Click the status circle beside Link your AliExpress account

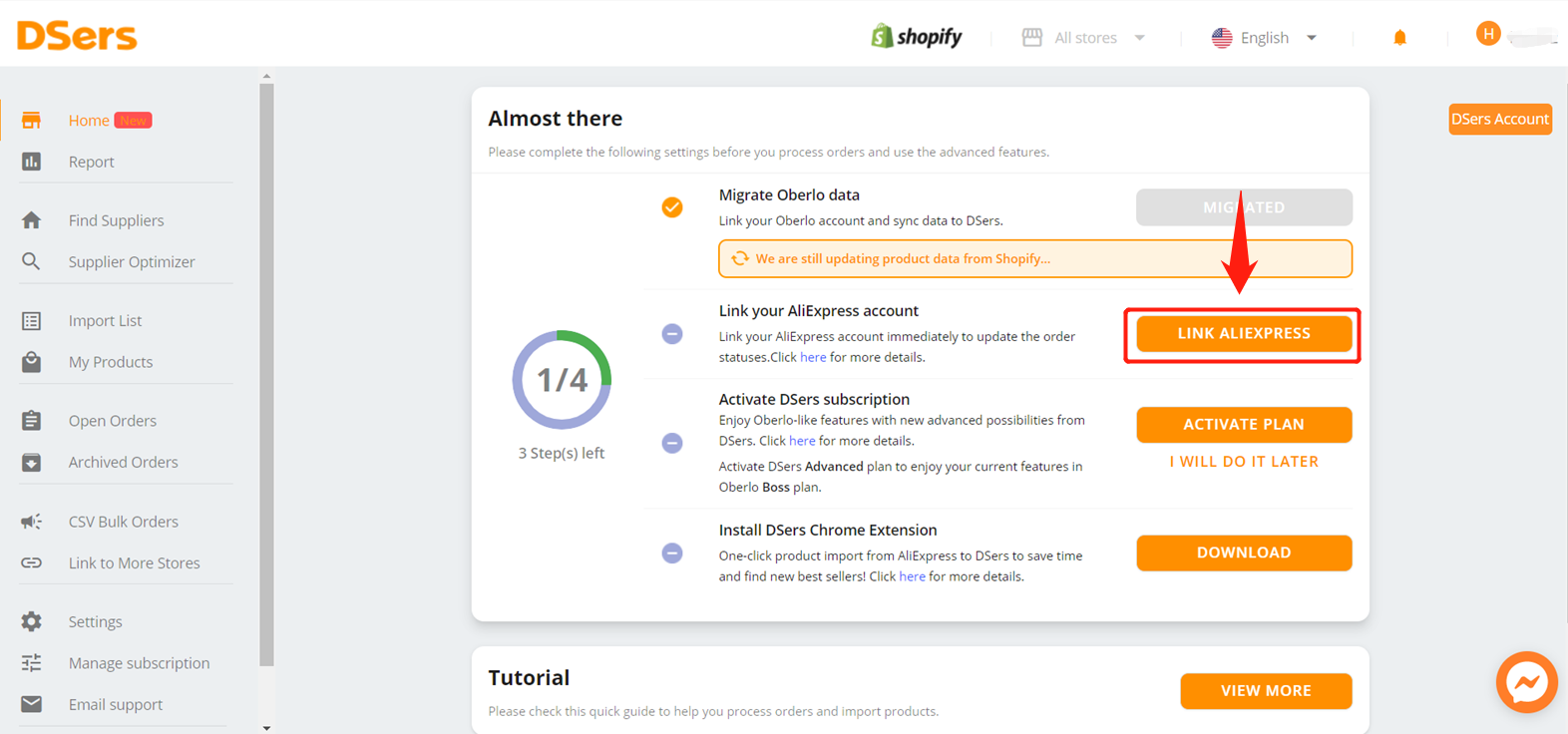point(672,334)
